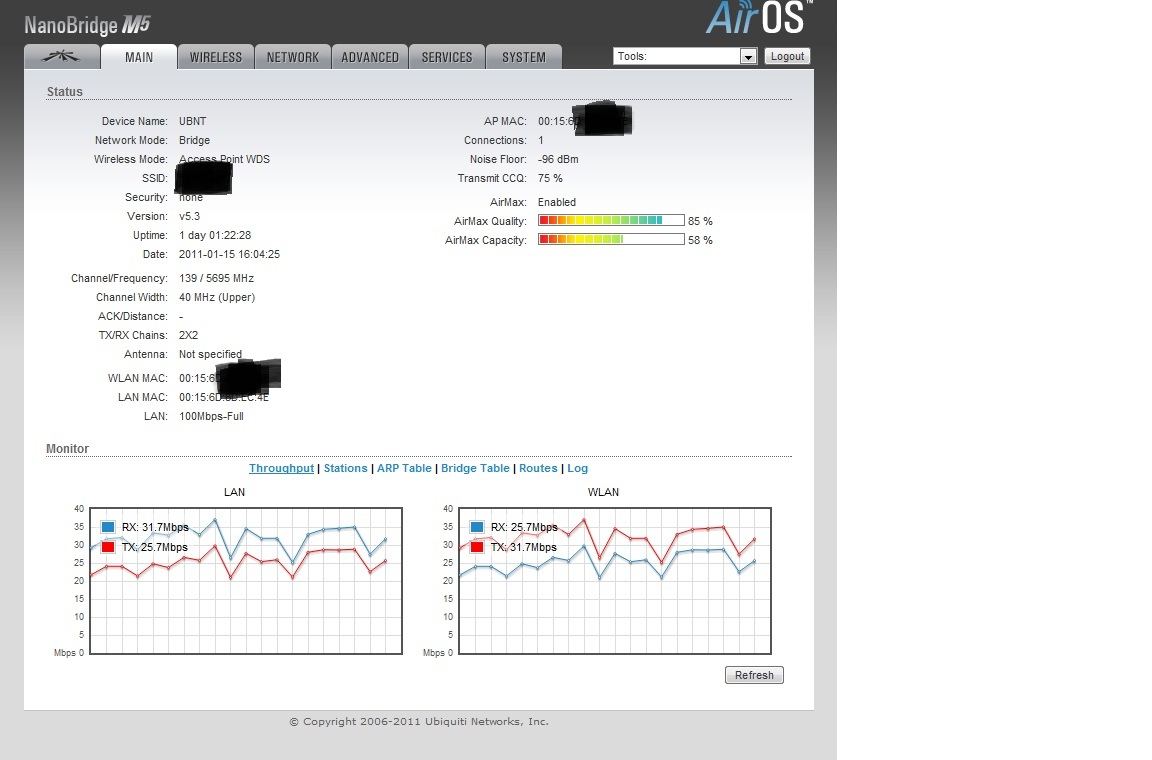
Task: Switch to the MAIN tab
Action: point(139,57)
